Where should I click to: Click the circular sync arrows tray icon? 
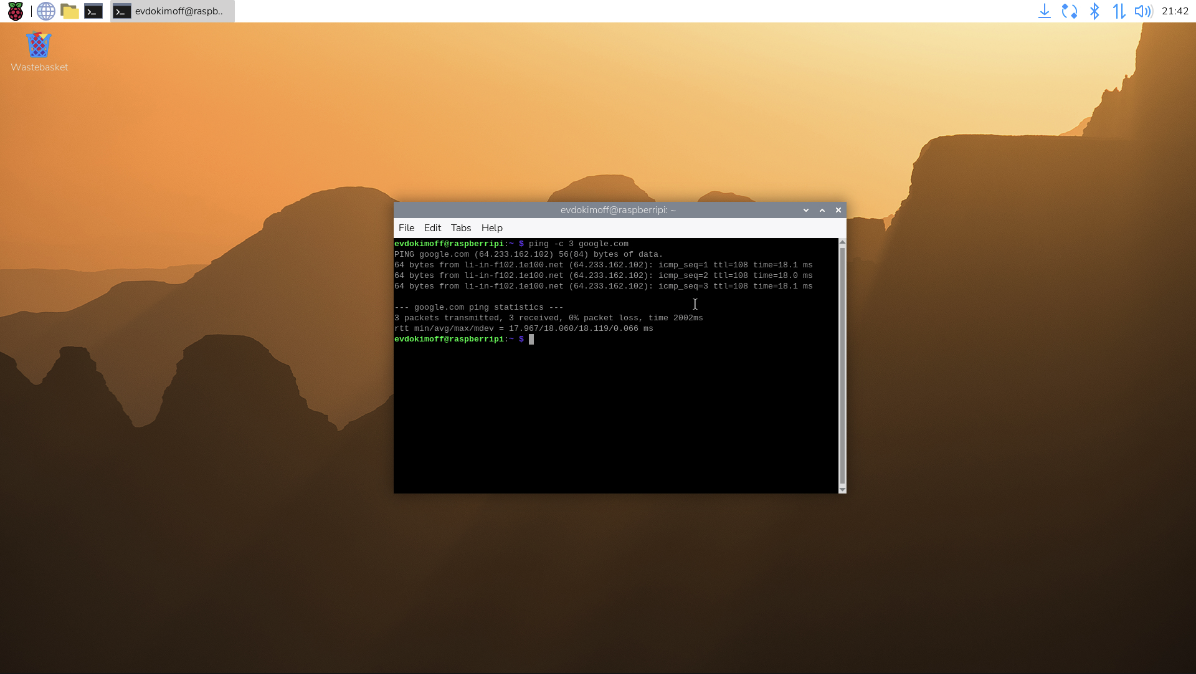pos(1069,11)
